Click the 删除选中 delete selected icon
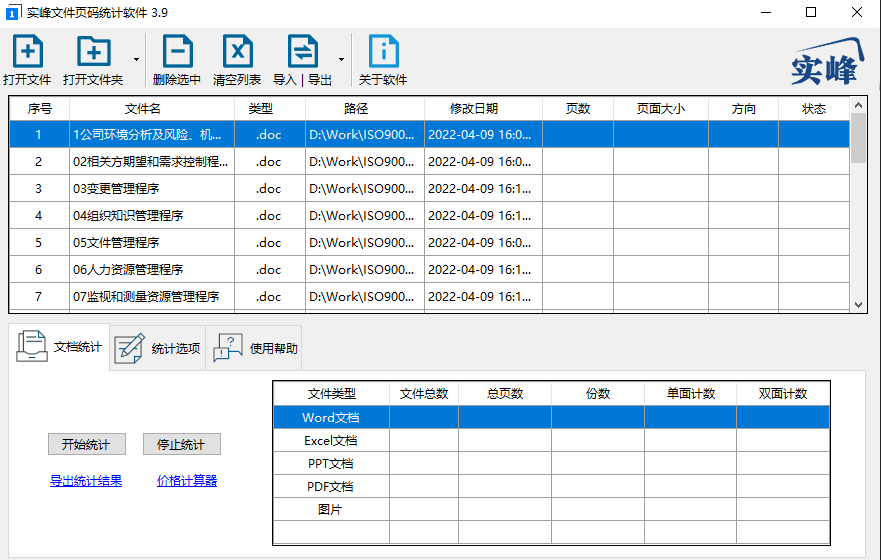 pyautogui.click(x=178, y=52)
